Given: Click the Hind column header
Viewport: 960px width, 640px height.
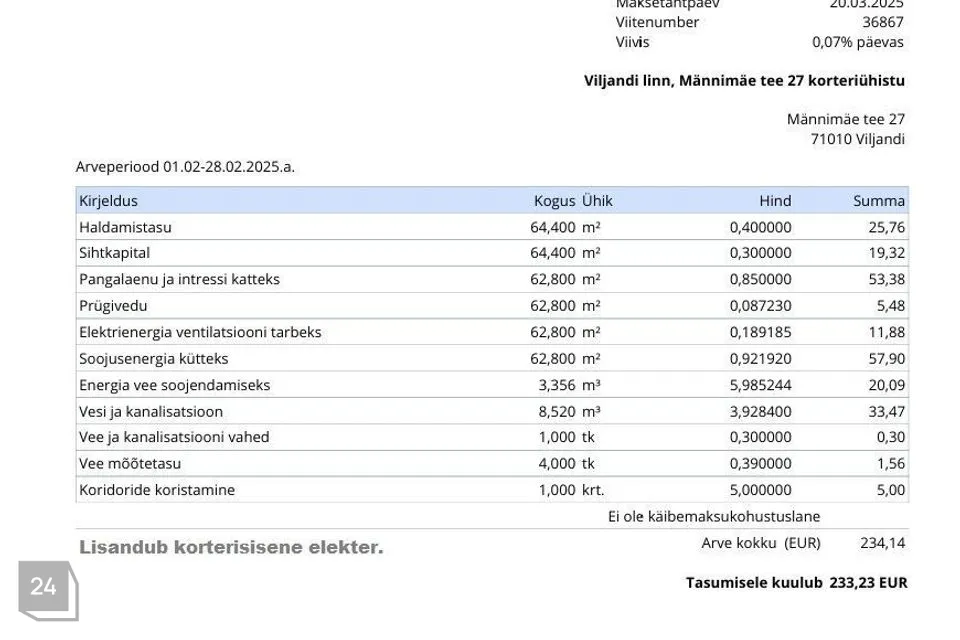Looking at the screenshot, I should tap(774, 201).
